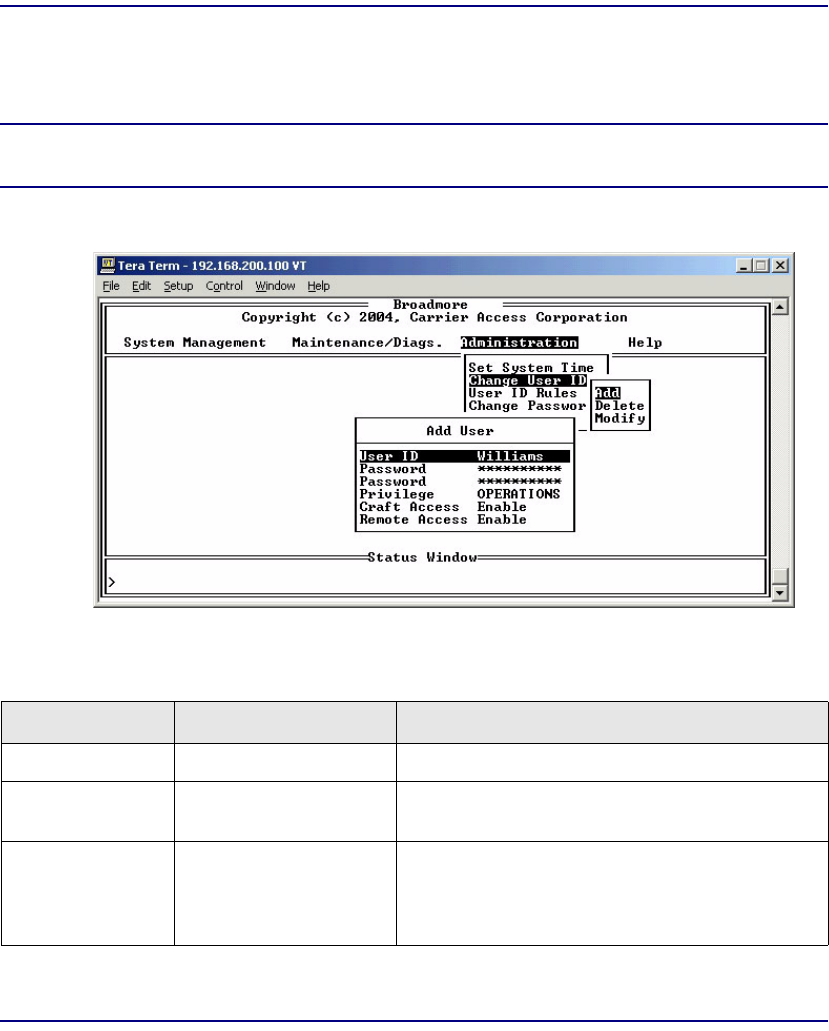Choose Set System Time entry
This screenshot has height=1031, width=829.
tap(531, 368)
